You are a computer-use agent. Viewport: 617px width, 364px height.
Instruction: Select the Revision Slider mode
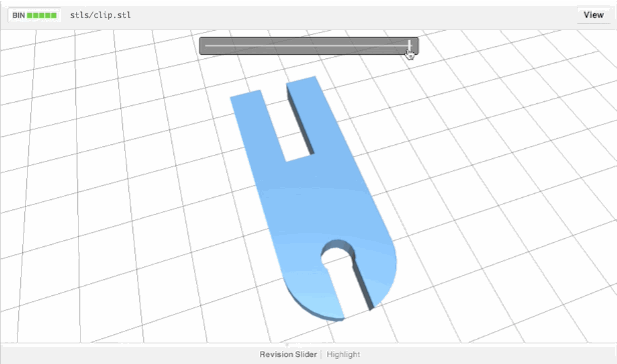point(288,354)
